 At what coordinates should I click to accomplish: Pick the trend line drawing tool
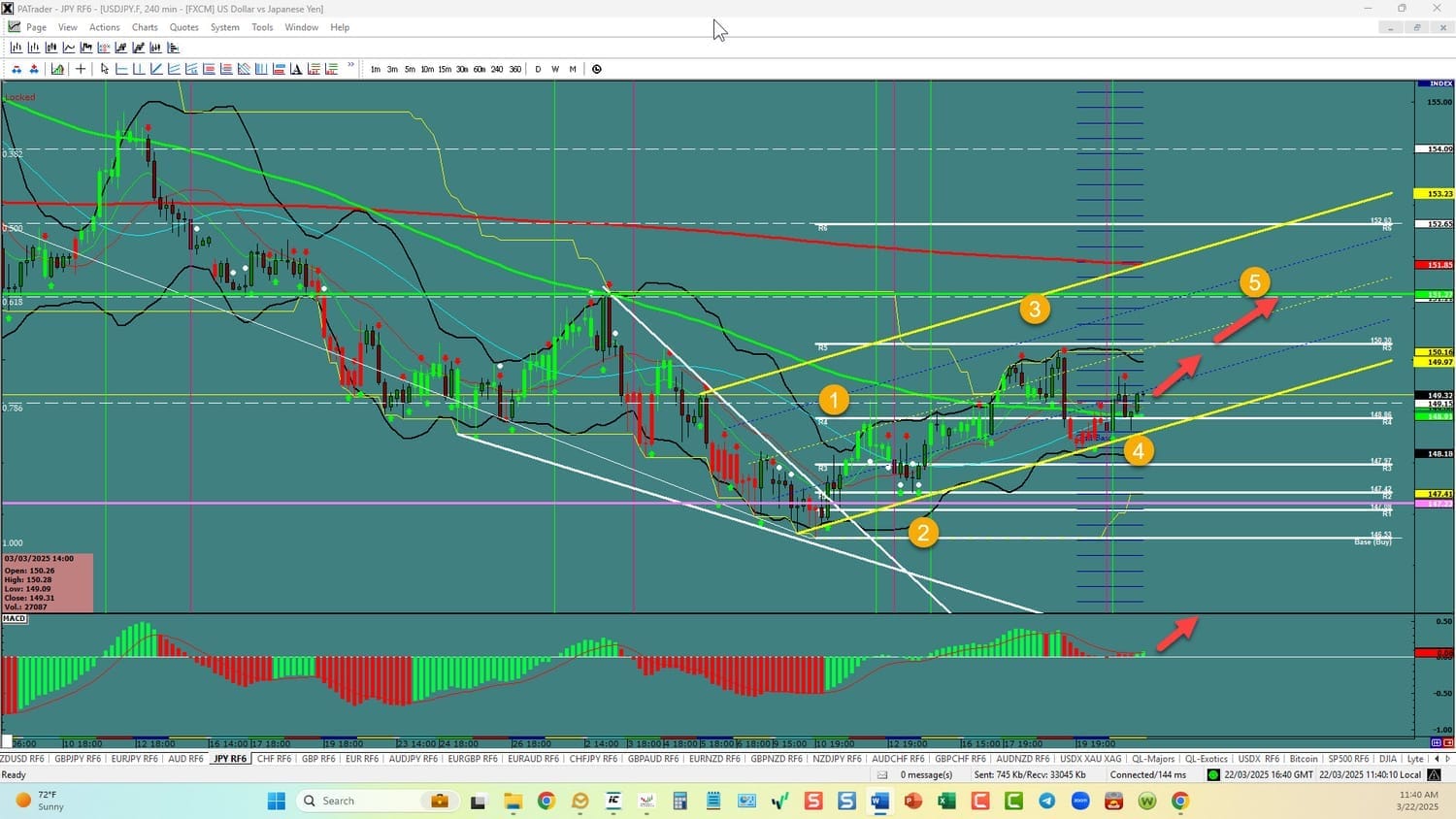(x=156, y=69)
